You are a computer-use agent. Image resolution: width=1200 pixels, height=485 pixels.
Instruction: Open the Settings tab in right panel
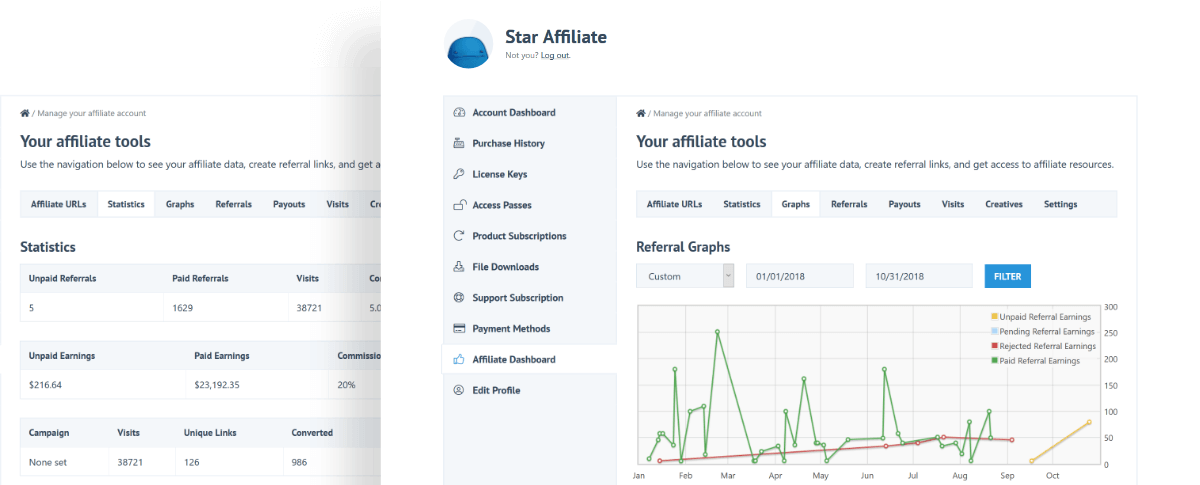1060,204
